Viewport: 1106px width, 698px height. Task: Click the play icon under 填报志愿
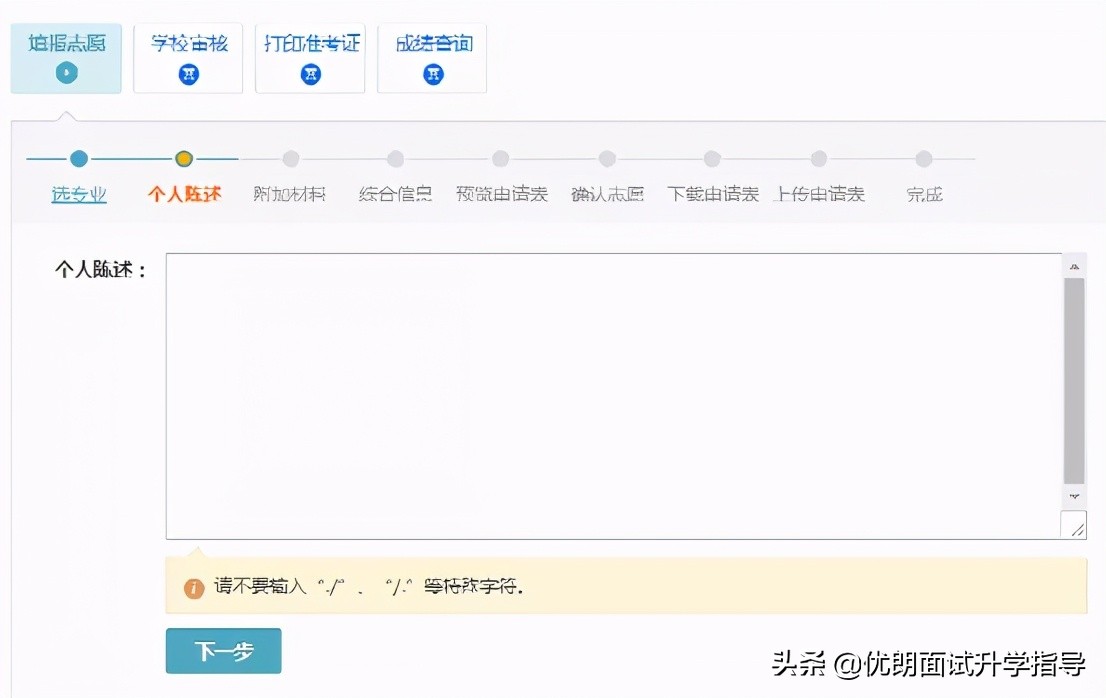click(x=67, y=73)
